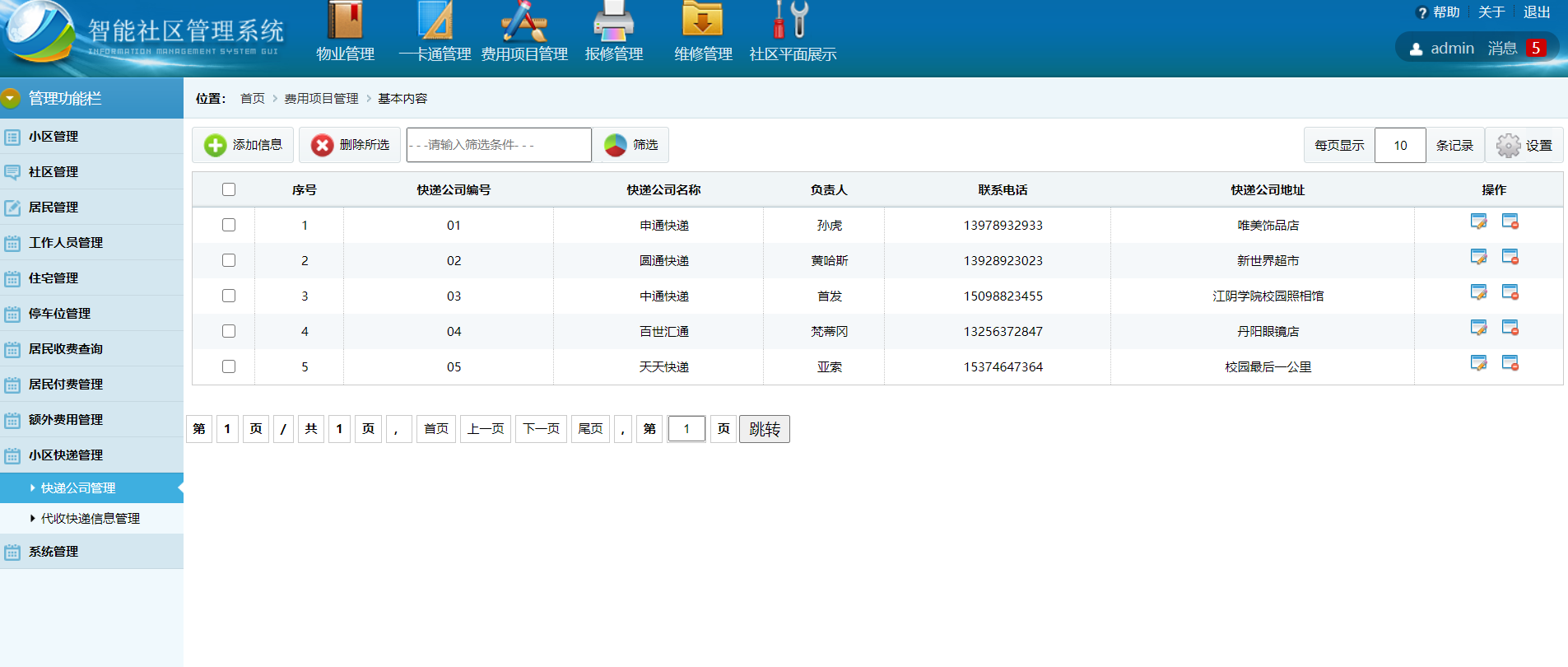1568x667 pixels.
Task: Check the box for 天天快递 row
Action: point(229,366)
